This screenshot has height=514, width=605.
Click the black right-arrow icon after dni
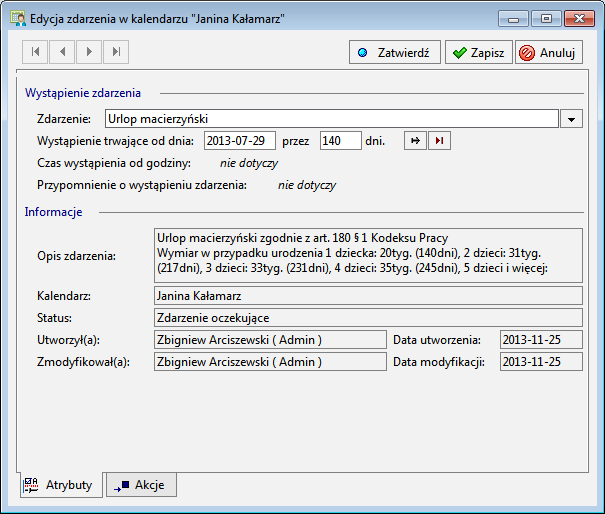click(x=415, y=140)
